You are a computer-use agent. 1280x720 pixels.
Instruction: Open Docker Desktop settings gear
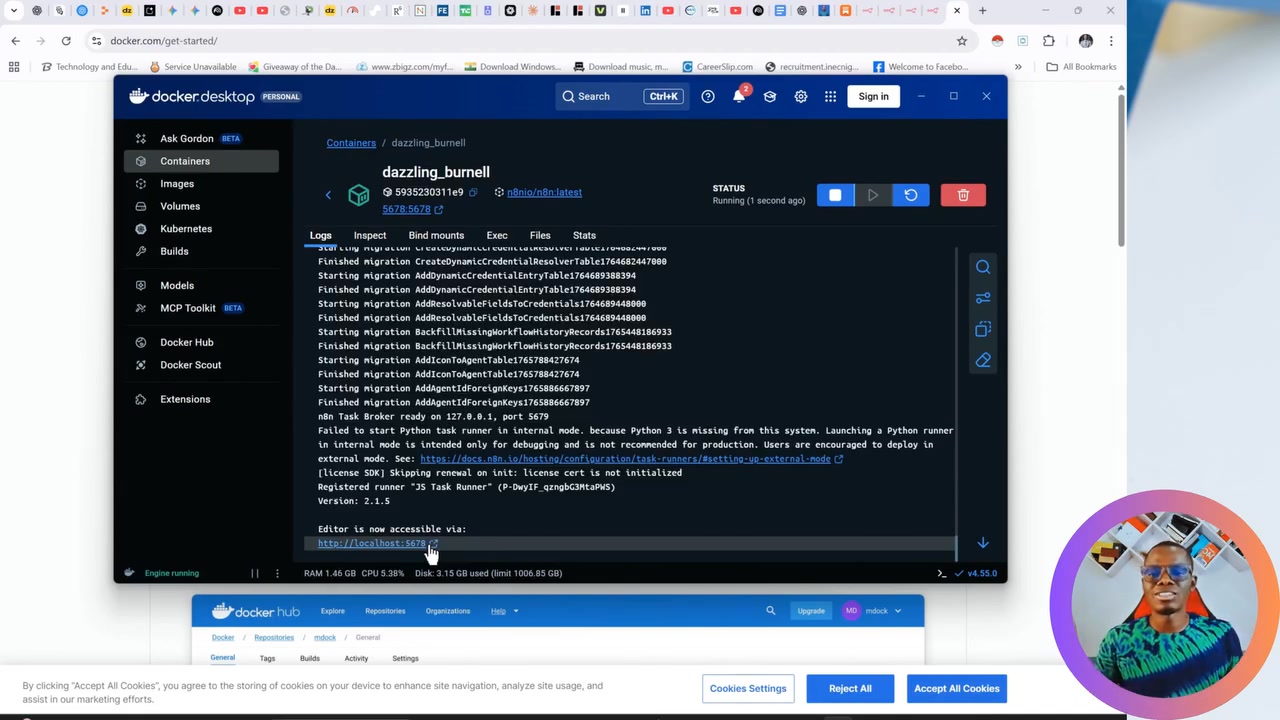coord(801,96)
